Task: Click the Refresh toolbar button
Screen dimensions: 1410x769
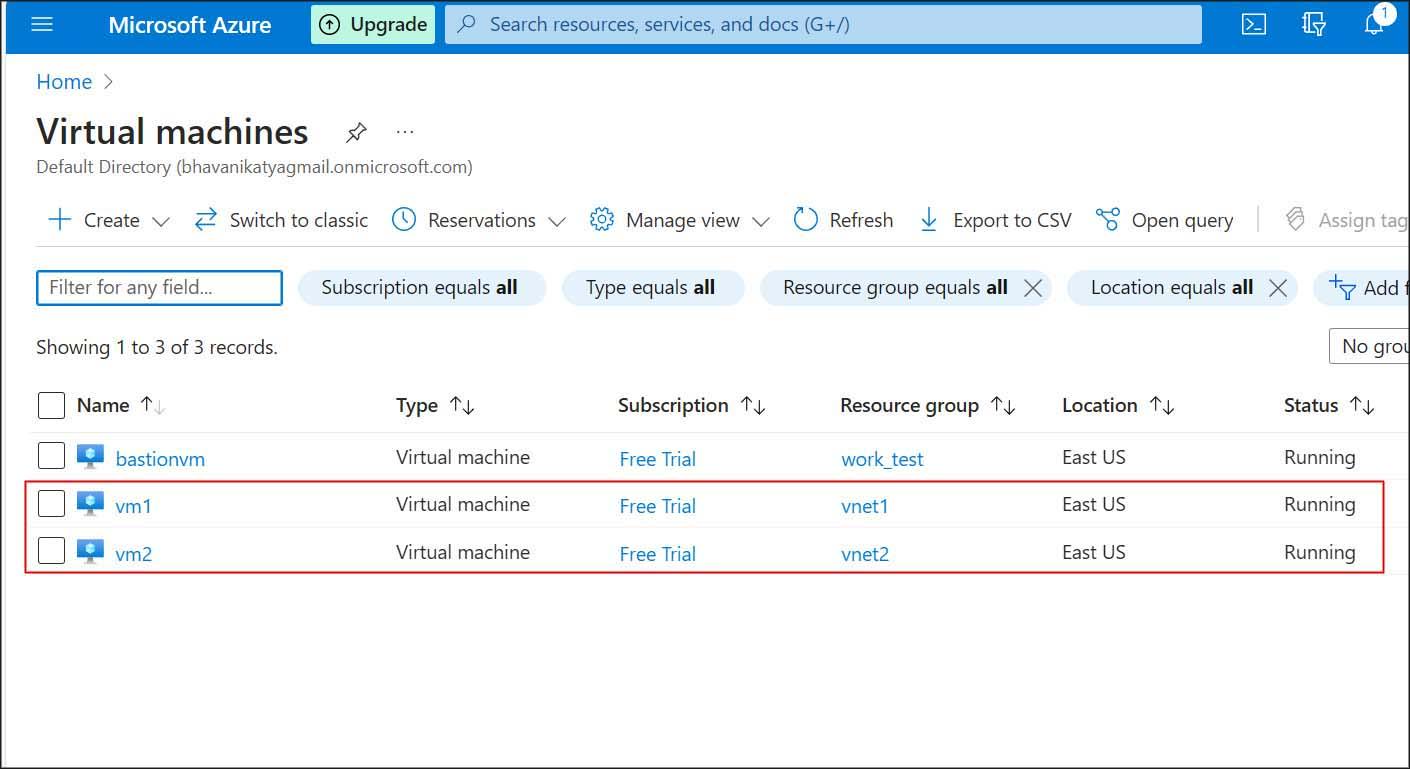Action: (843, 220)
